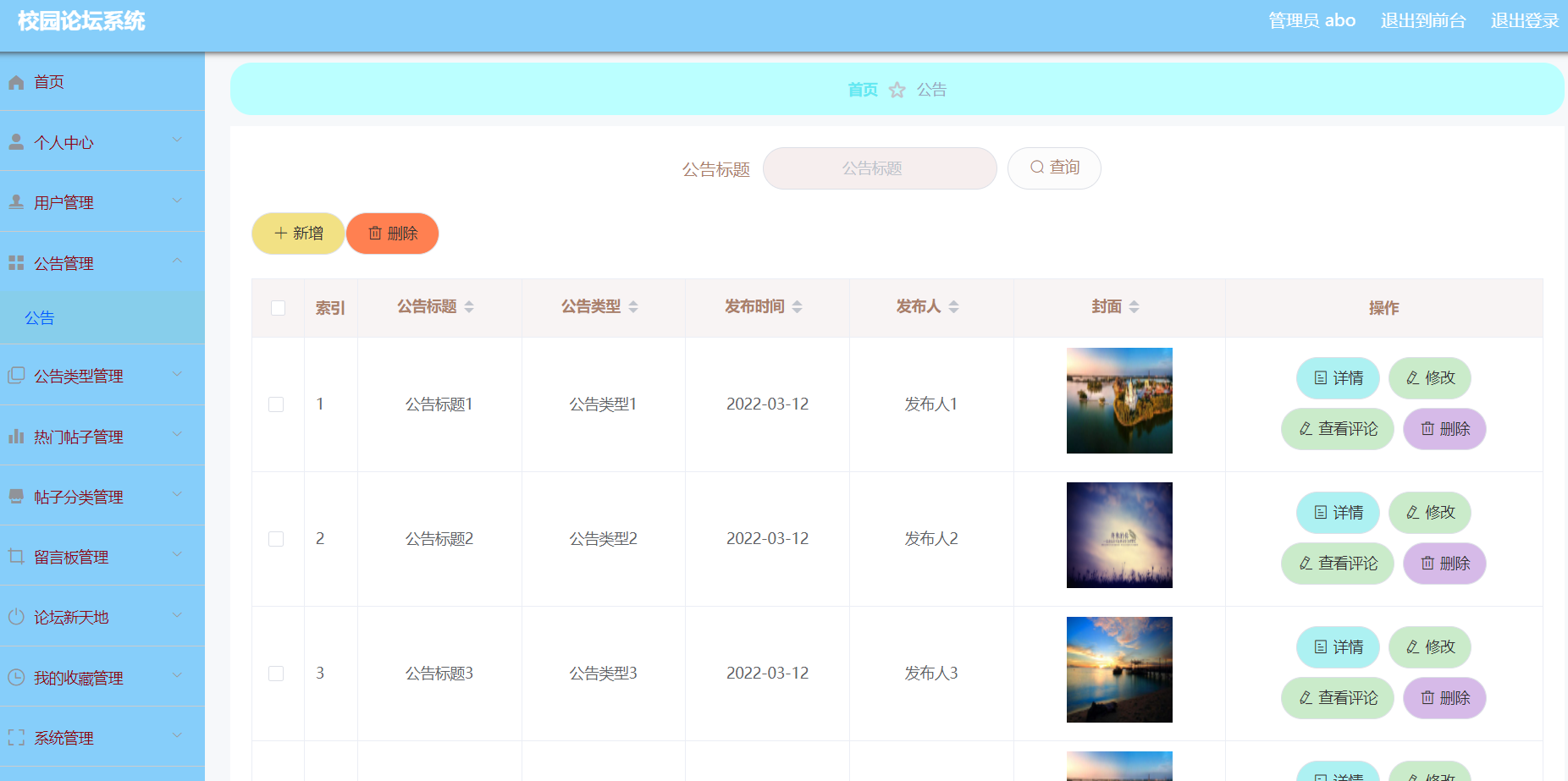Click 查看评论 for 公告标题1
The image size is (1568, 781).
(1338, 429)
